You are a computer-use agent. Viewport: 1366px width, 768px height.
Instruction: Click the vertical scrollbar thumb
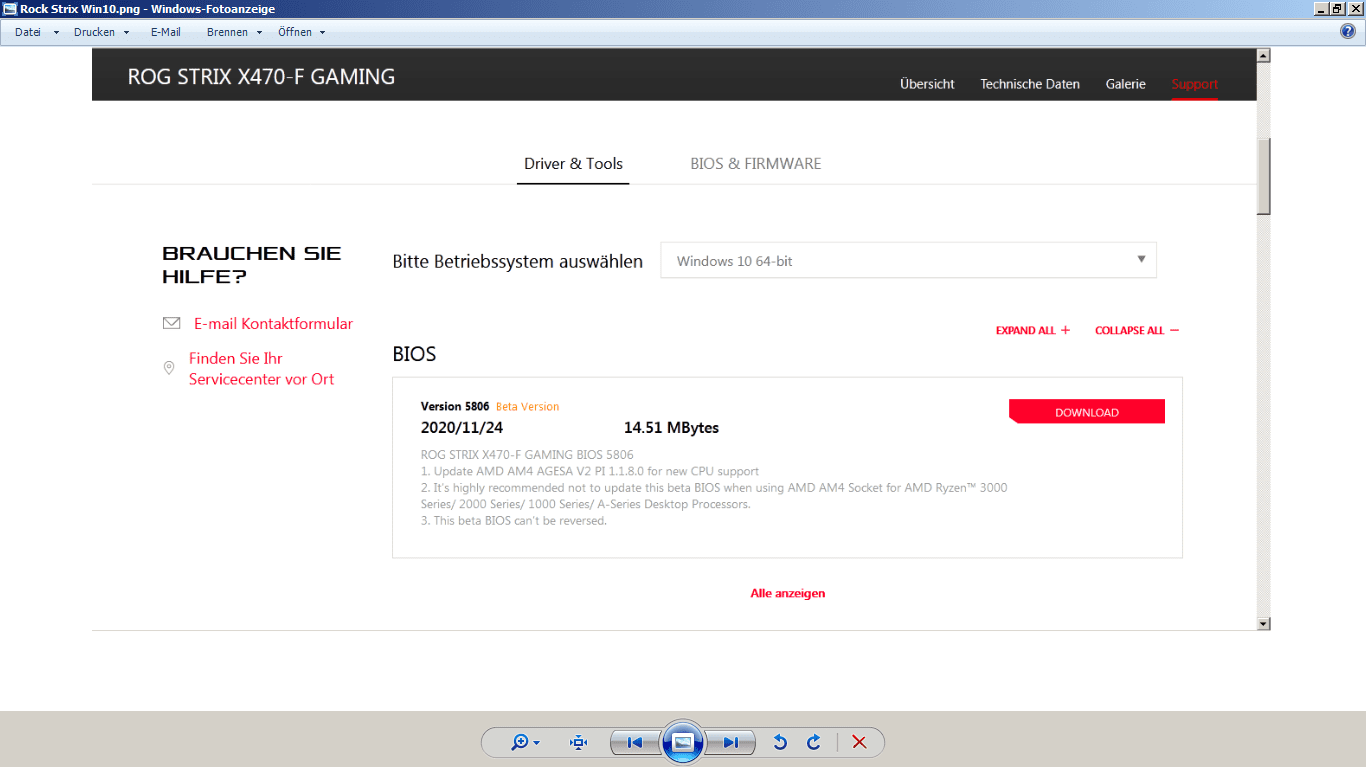(x=1263, y=176)
